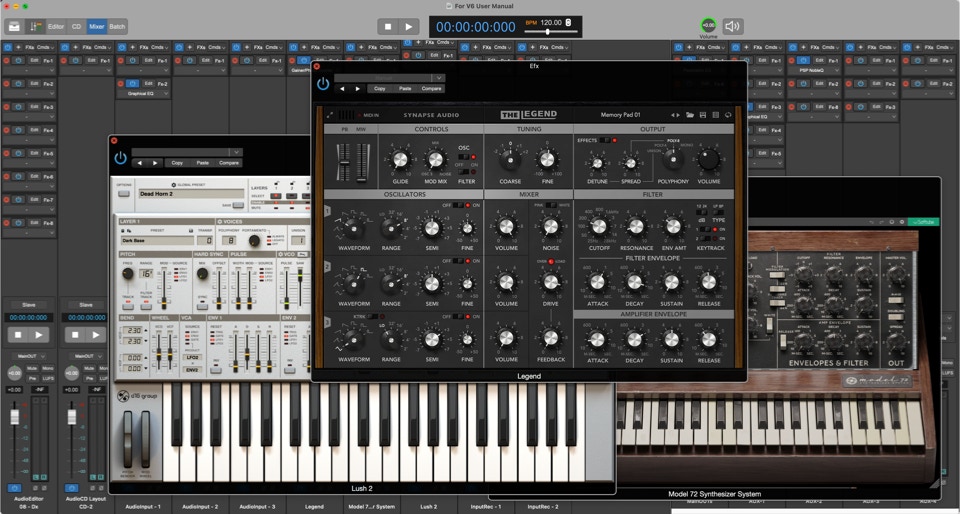Click next preset arrow in Efx window
This screenshot has width=960, height=514.
(x=357, y=88)
